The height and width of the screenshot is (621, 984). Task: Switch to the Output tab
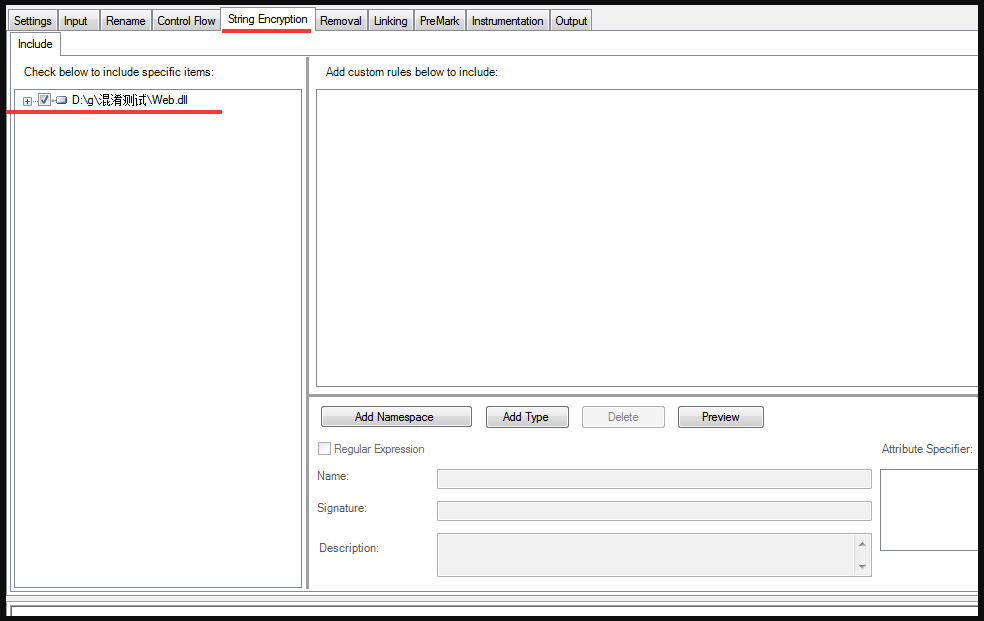(x=570, y=19)
